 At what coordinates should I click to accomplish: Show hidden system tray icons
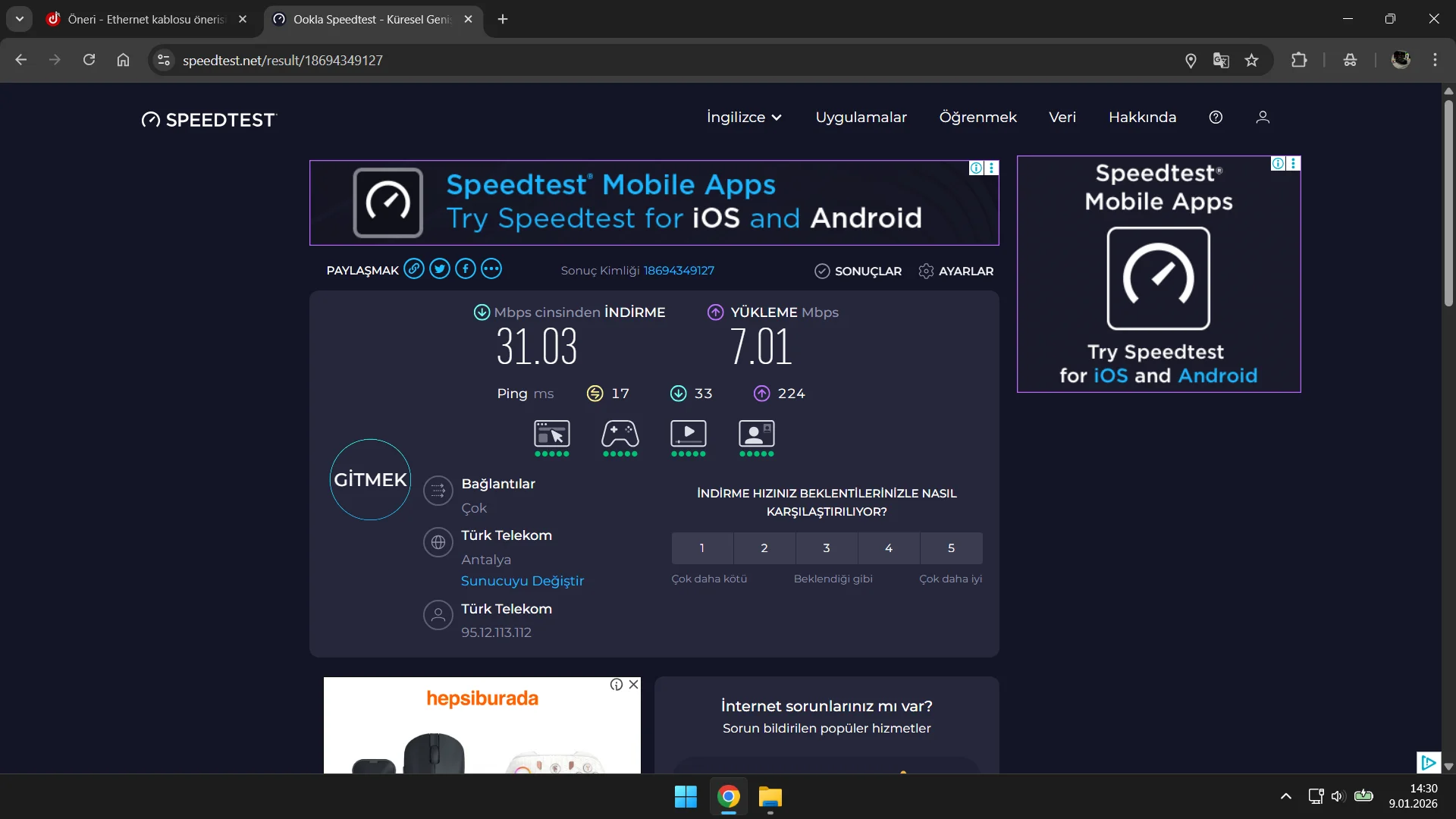pyautogui.click(x=1285, y=796)
